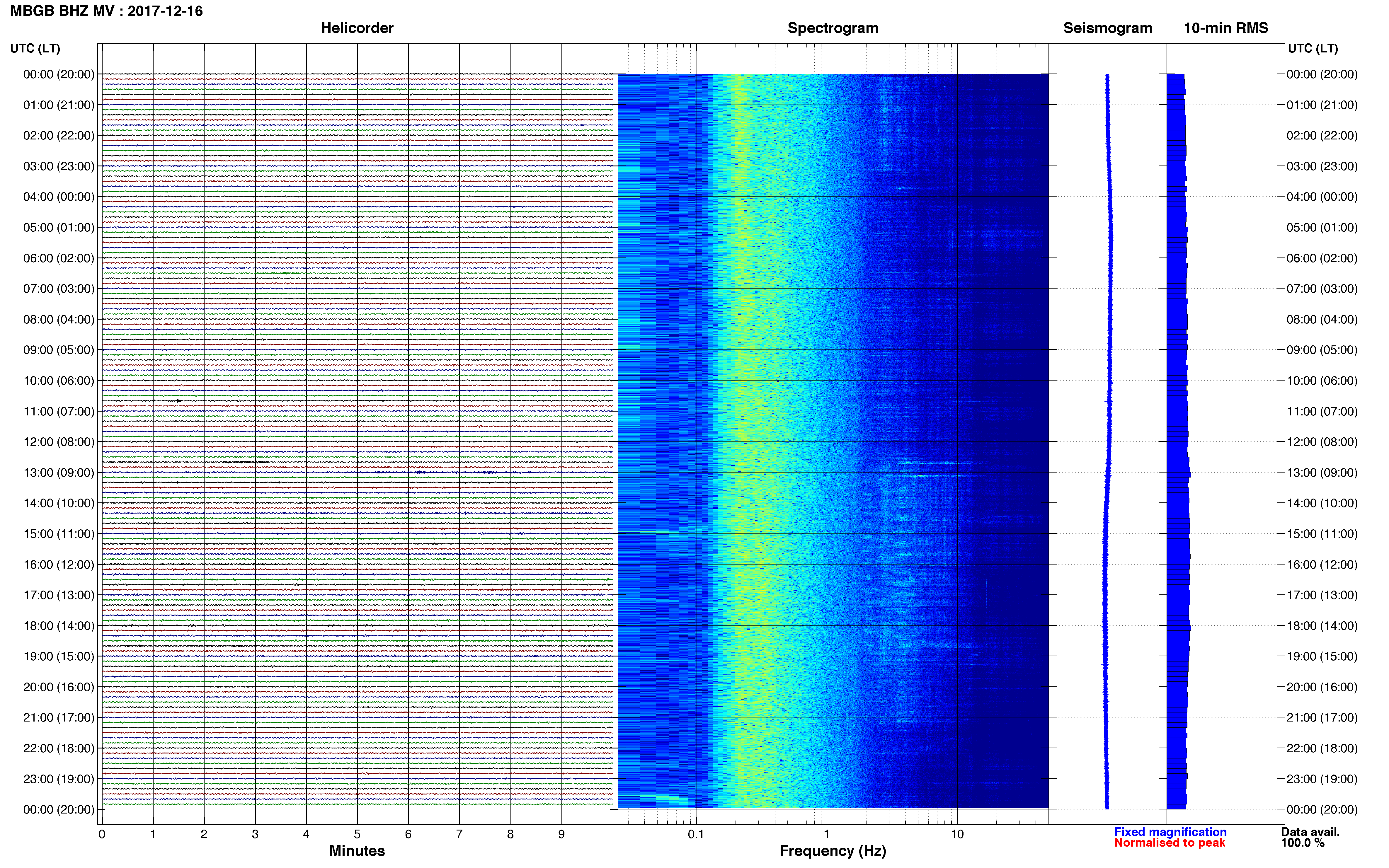Viewport: 1389px width, 868px height.
Task: Select 04:00 (00:00) label next to helicorder
Action: click(x=59, y=197)
